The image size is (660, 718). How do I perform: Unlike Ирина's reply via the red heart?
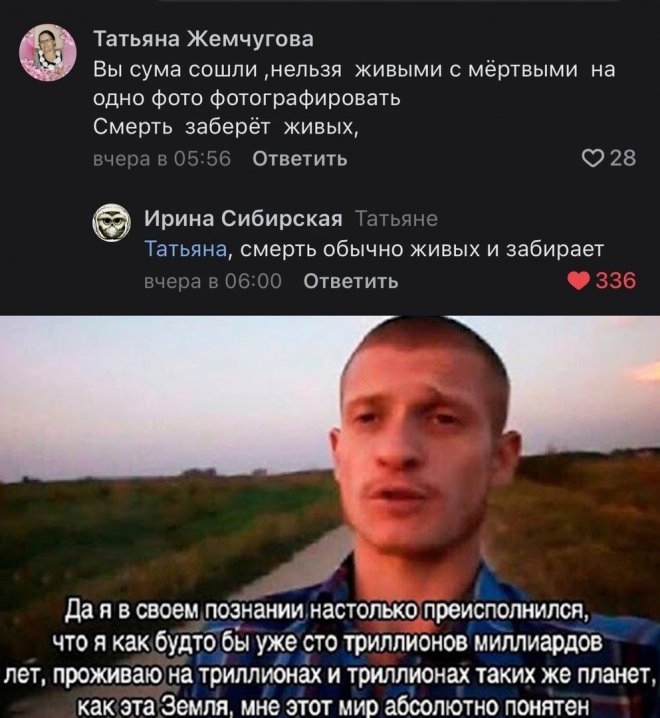(x=578, y=280)
